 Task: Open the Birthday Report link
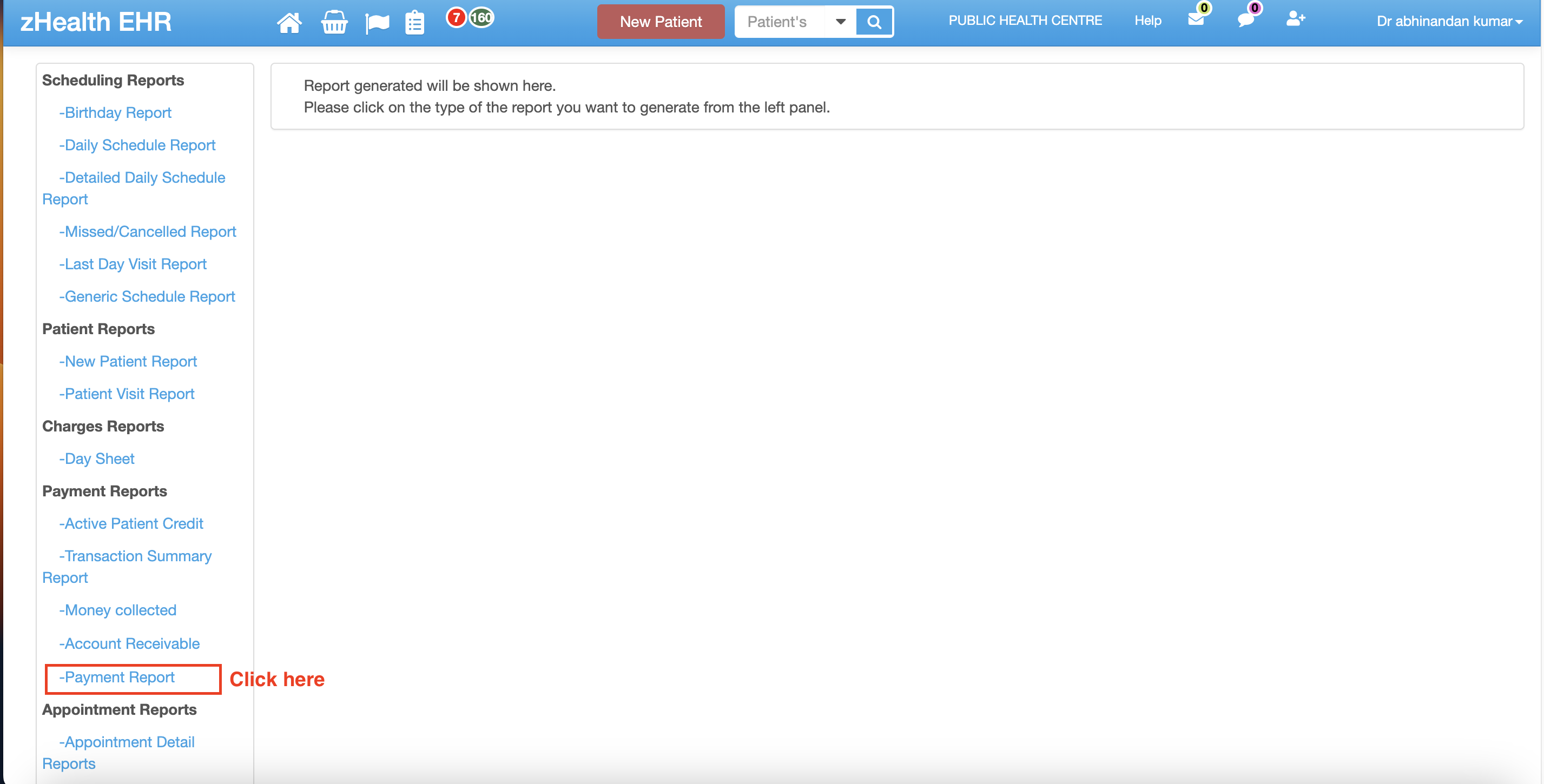click(115, 112)
